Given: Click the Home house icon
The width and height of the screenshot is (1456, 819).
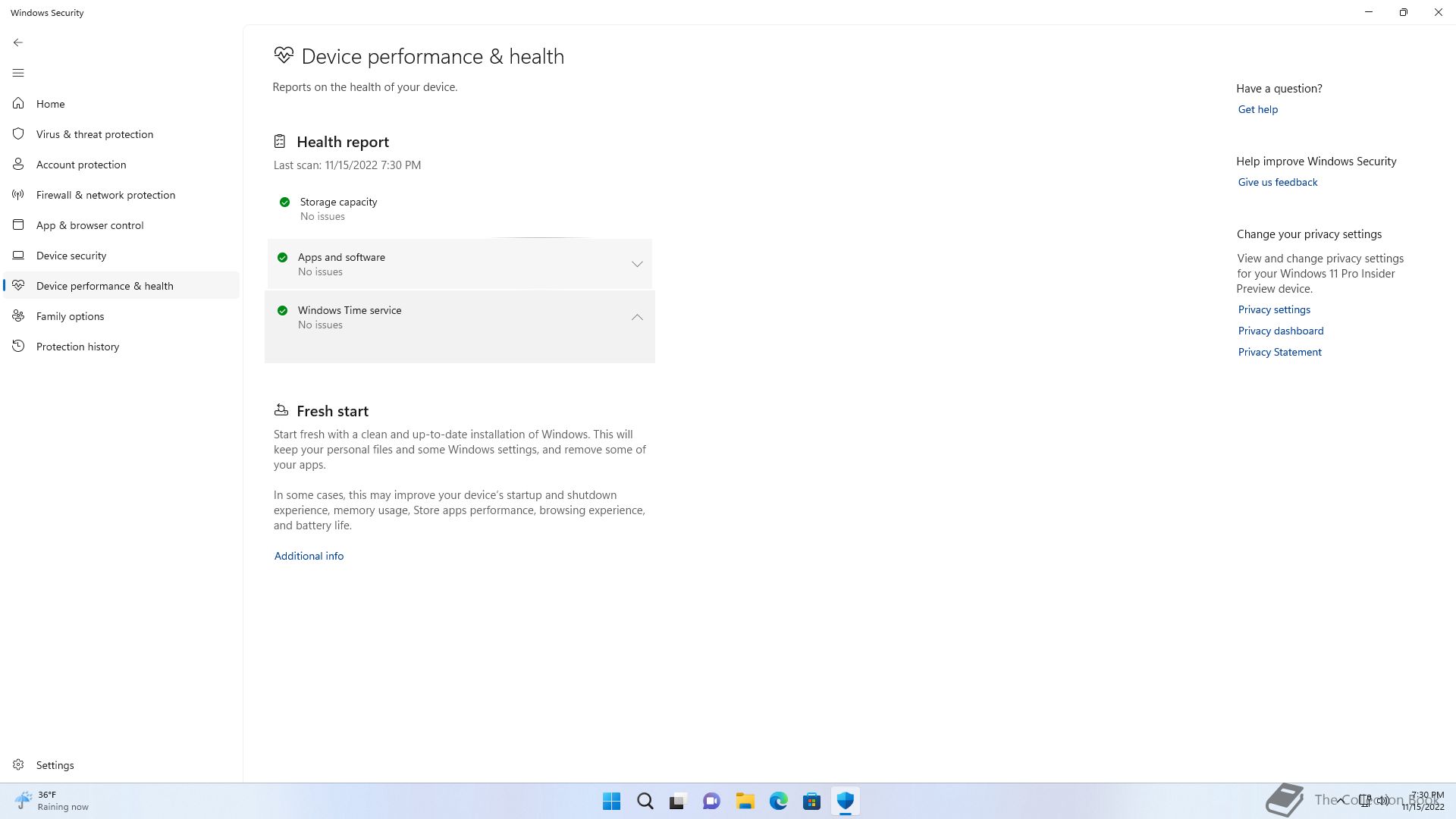Looking at the screenshot, I should tap(18, 103).
